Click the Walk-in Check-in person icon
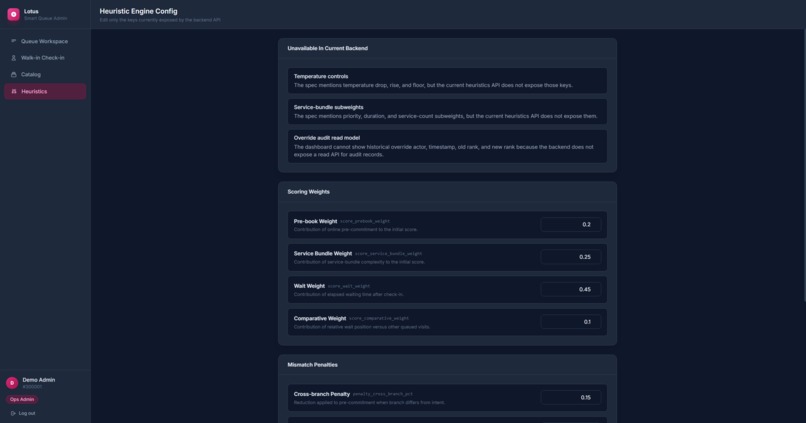Viewport: 806px width, 423px height. point(13,58)
